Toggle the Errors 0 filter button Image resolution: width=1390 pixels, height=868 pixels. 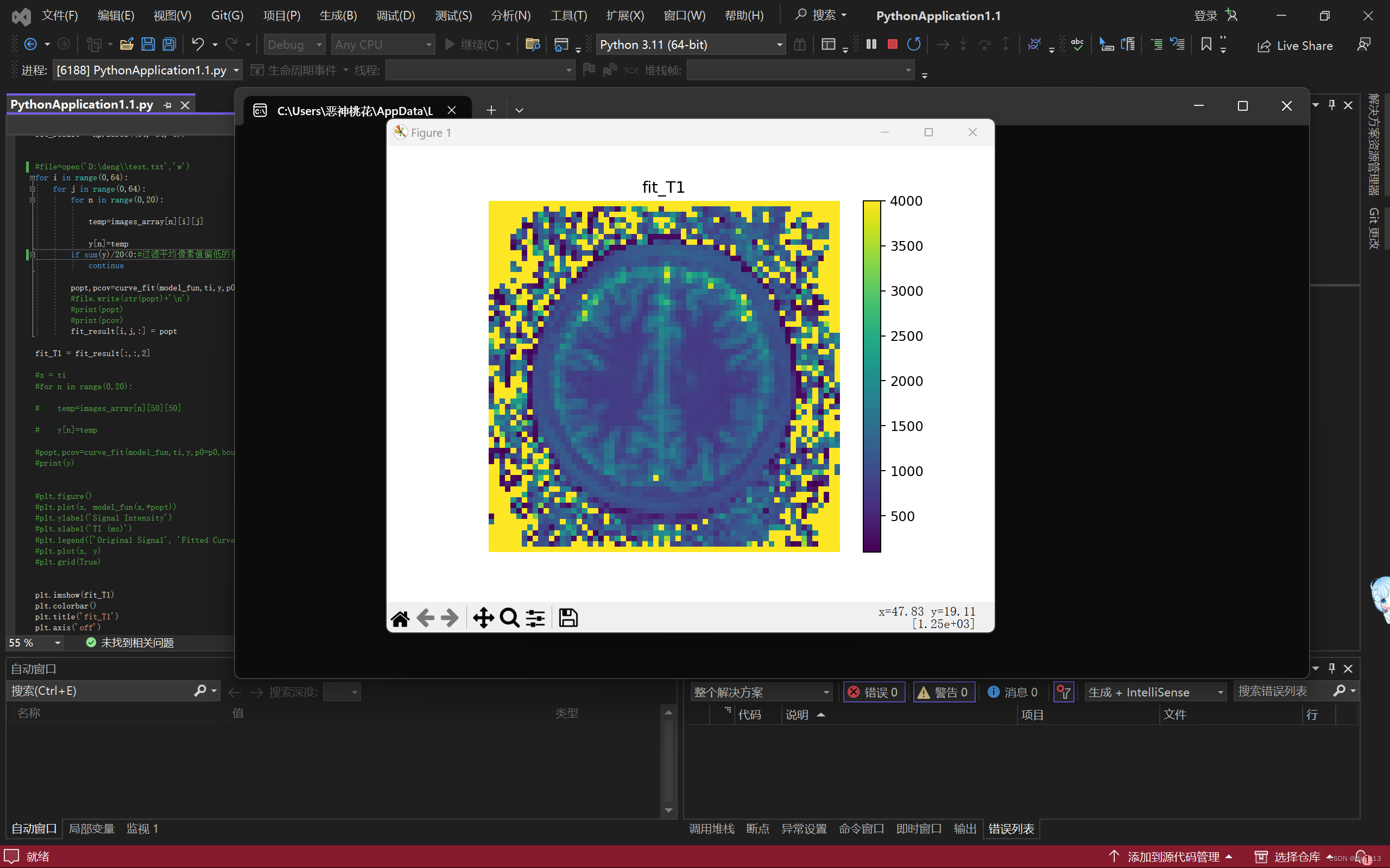(874, 692)
